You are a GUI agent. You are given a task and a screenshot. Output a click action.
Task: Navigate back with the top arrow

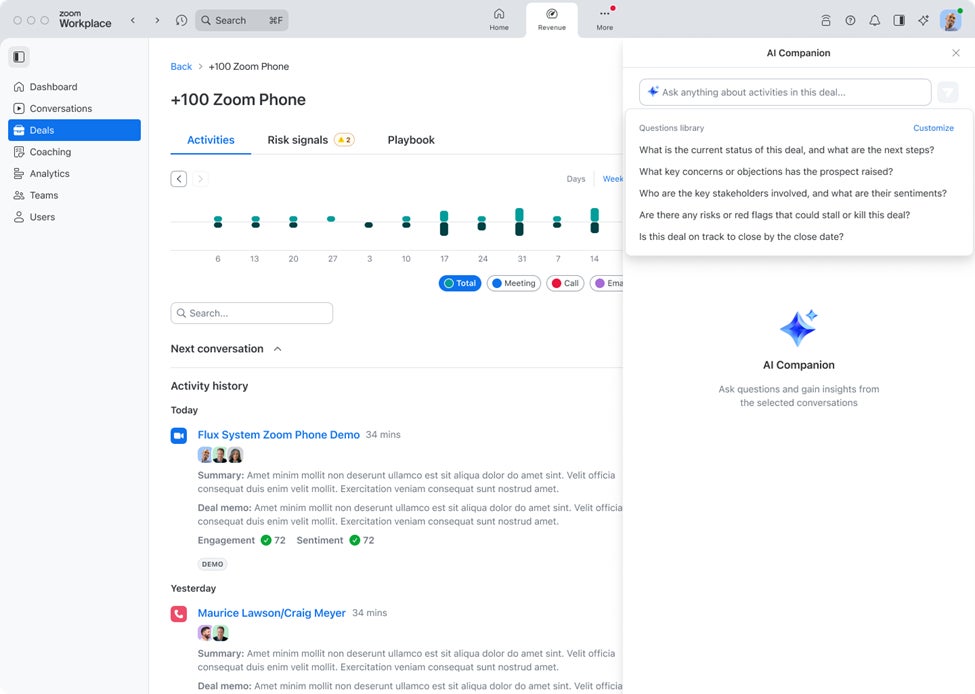pyautogui.click(x=132, y=21)
